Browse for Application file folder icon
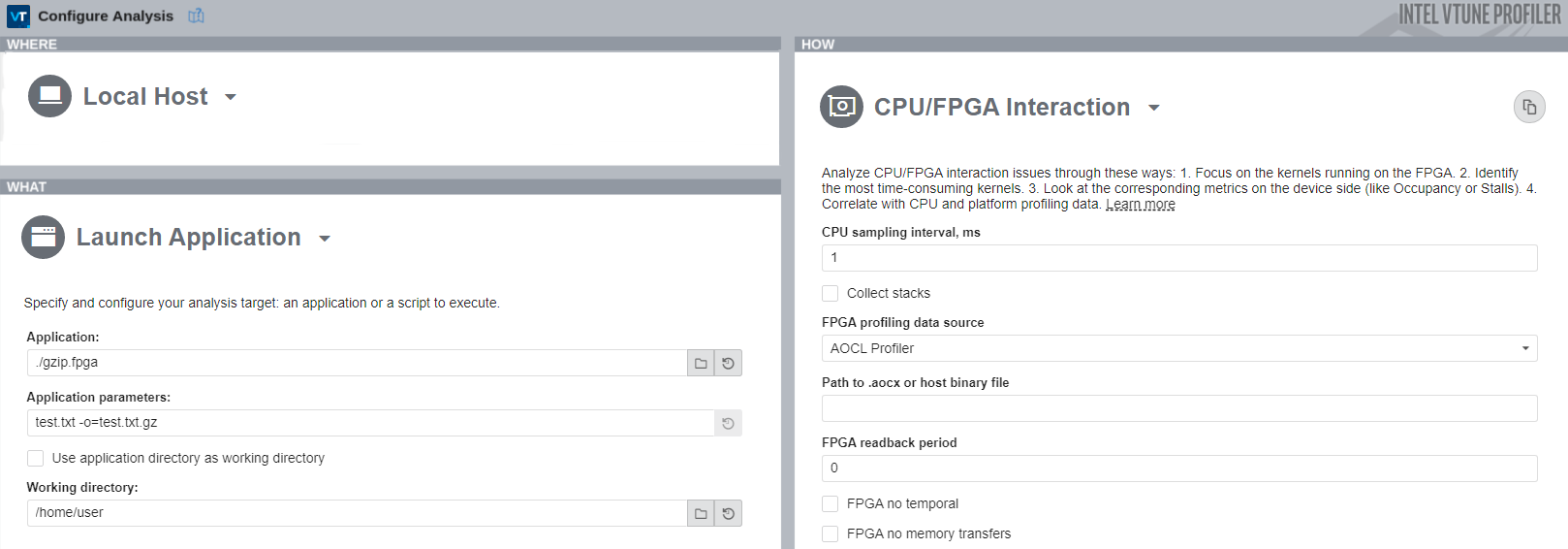The height and width of the screenshot is (549, 1568). (701, 363)
